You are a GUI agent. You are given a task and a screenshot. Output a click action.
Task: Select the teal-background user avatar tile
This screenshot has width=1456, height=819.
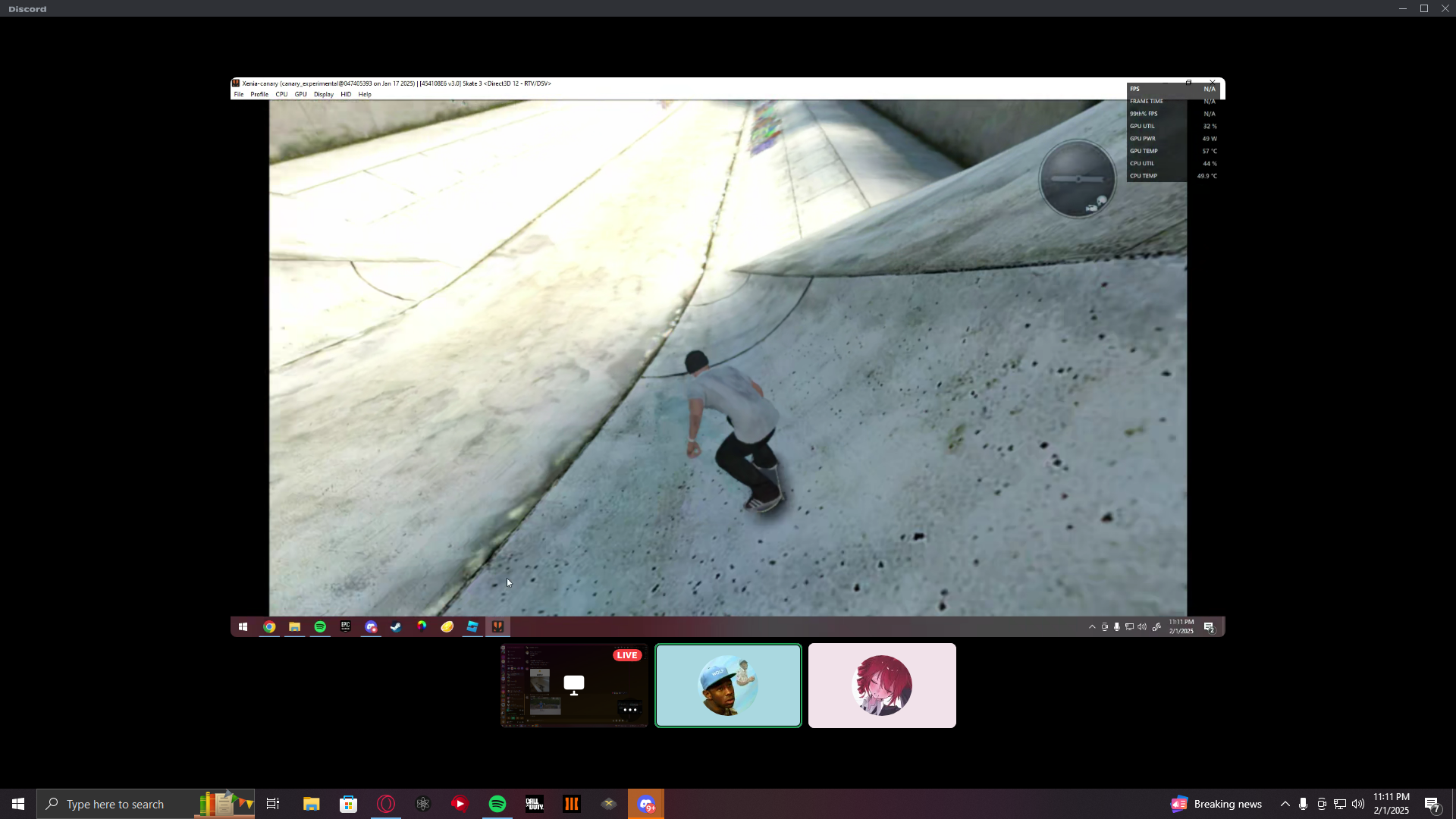(728, 686)
